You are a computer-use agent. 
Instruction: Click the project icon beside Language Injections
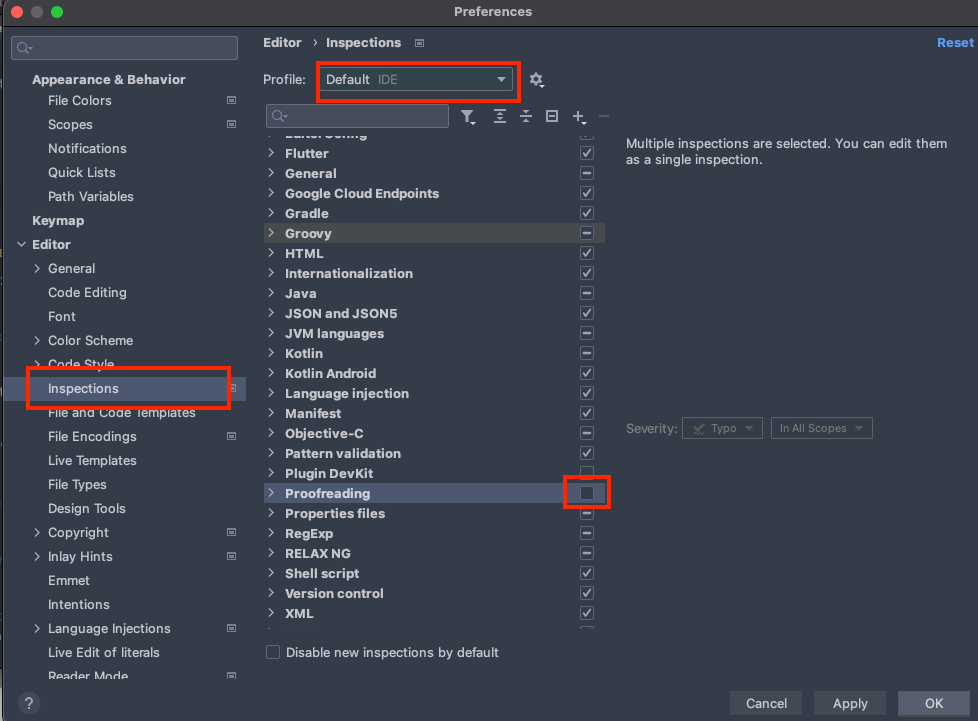231,628
